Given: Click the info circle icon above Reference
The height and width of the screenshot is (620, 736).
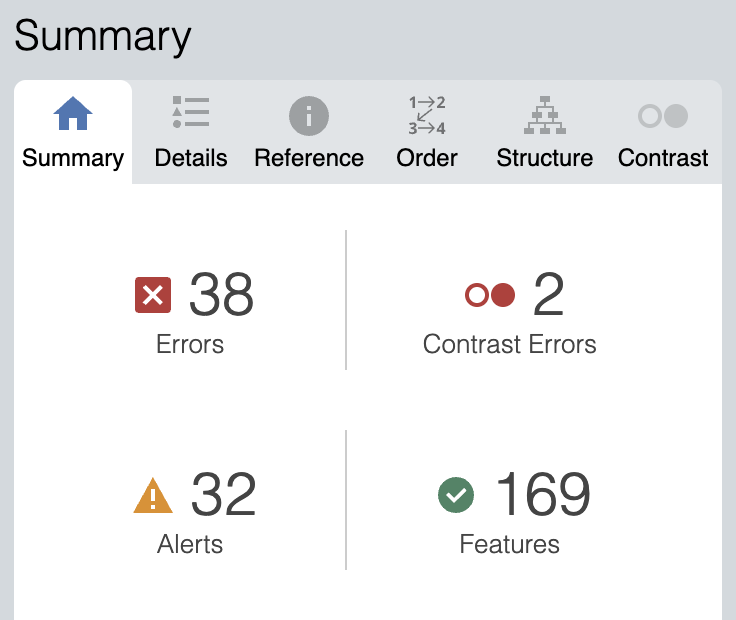Looking at the screenshot, I should (x=309, y=116).
